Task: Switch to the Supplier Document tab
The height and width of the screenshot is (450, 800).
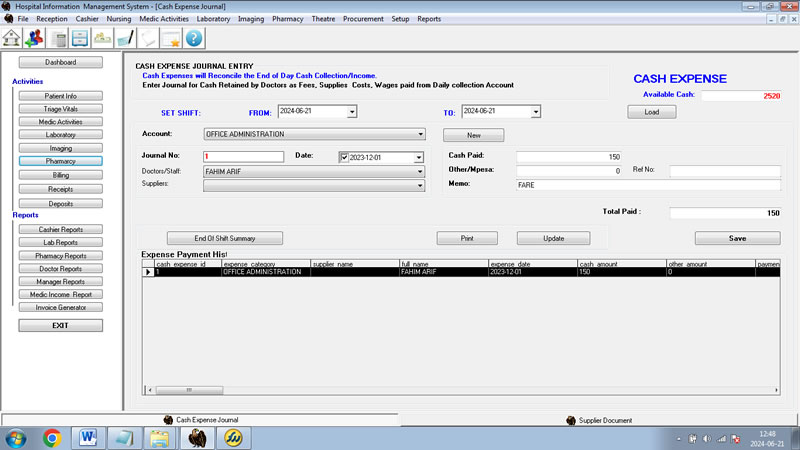Action: (599, 420)
